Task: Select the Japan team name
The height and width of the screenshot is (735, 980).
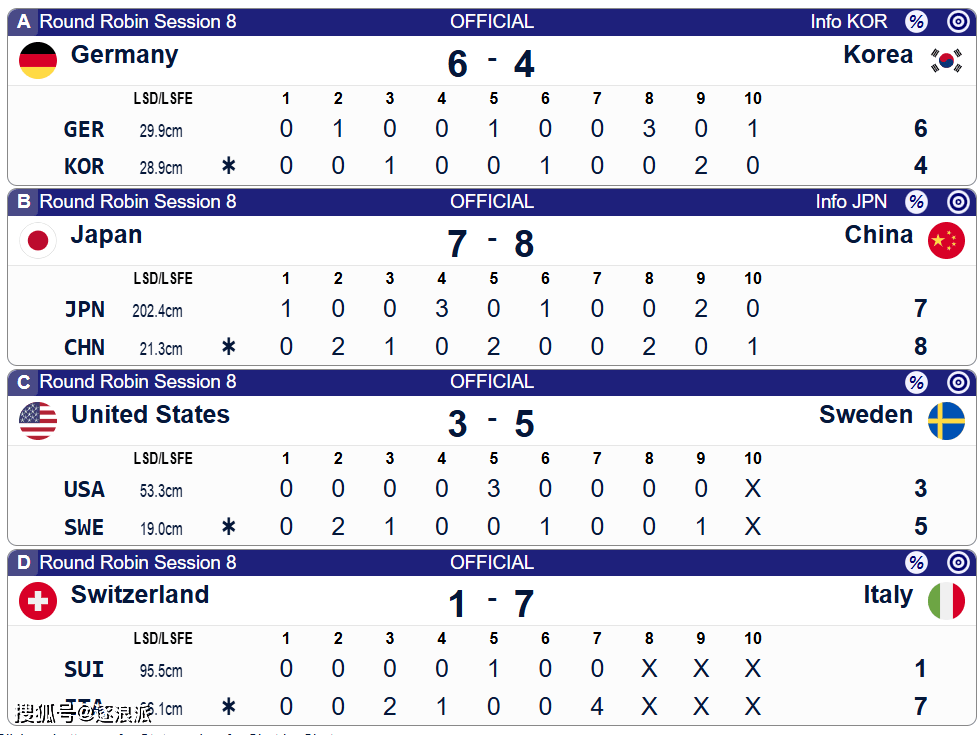Action: [x=106, y=235]
